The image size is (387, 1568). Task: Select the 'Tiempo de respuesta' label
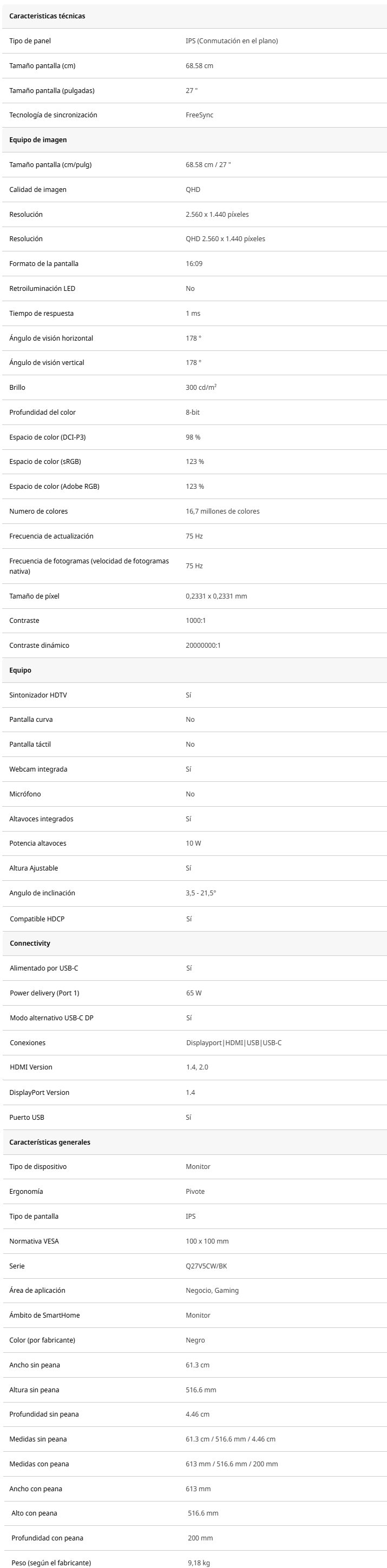click(42, 314)
